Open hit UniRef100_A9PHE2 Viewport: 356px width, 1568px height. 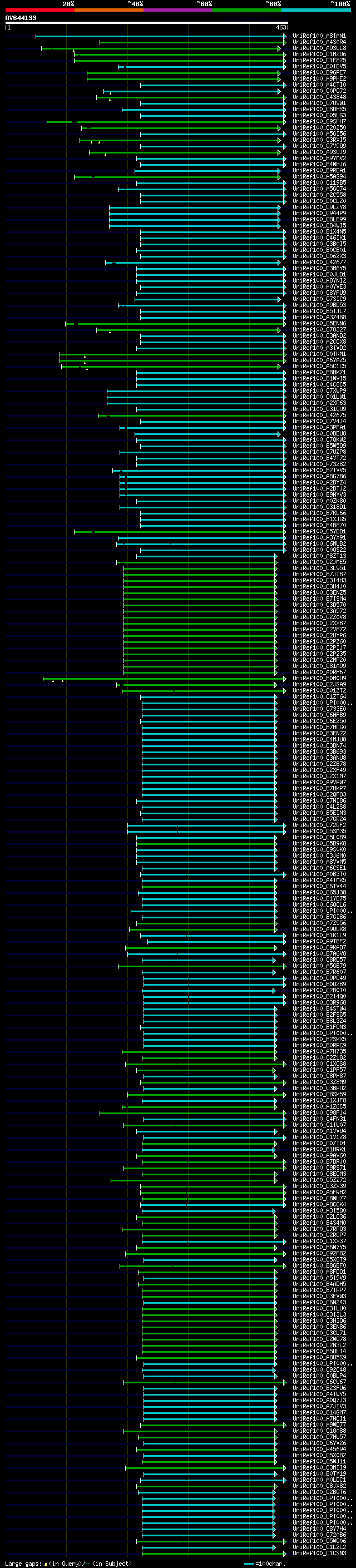[319, 78]
